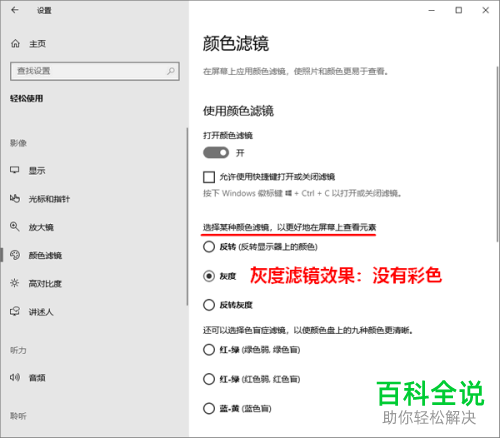Open 颜色滤镜 settings page
The width and height of the screenshot is (500, 438).
coord(45,255)
